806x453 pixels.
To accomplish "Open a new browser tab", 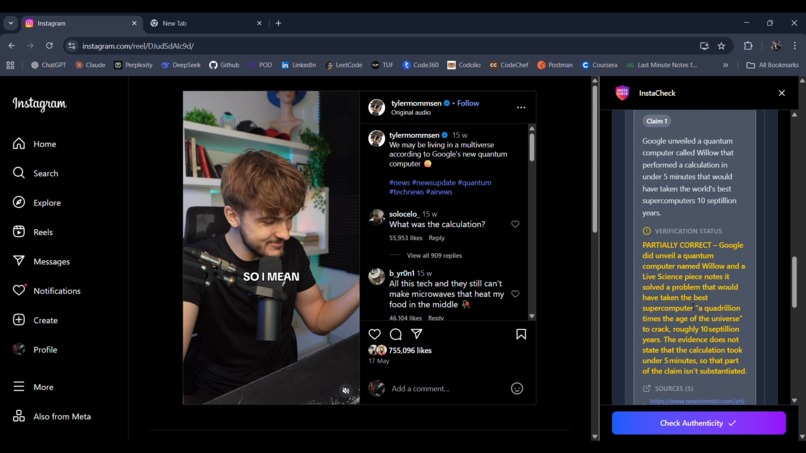I will tap(278, 23).
